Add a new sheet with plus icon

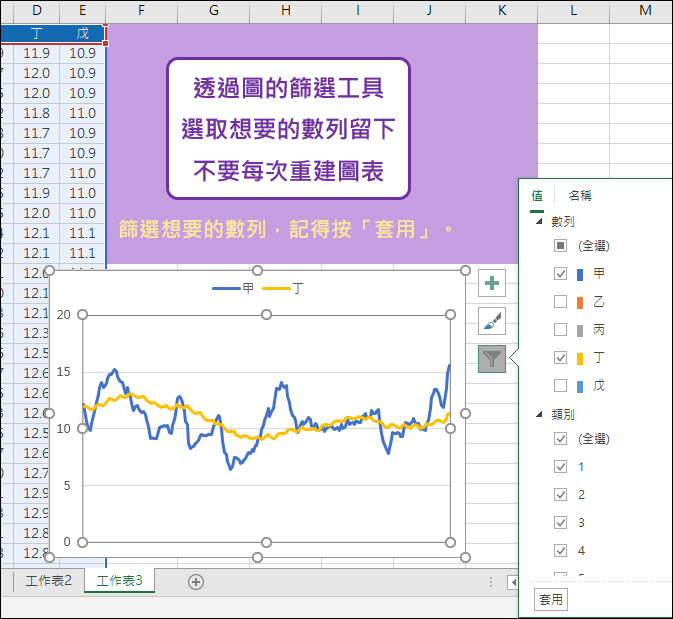click(x=196, y=582)
